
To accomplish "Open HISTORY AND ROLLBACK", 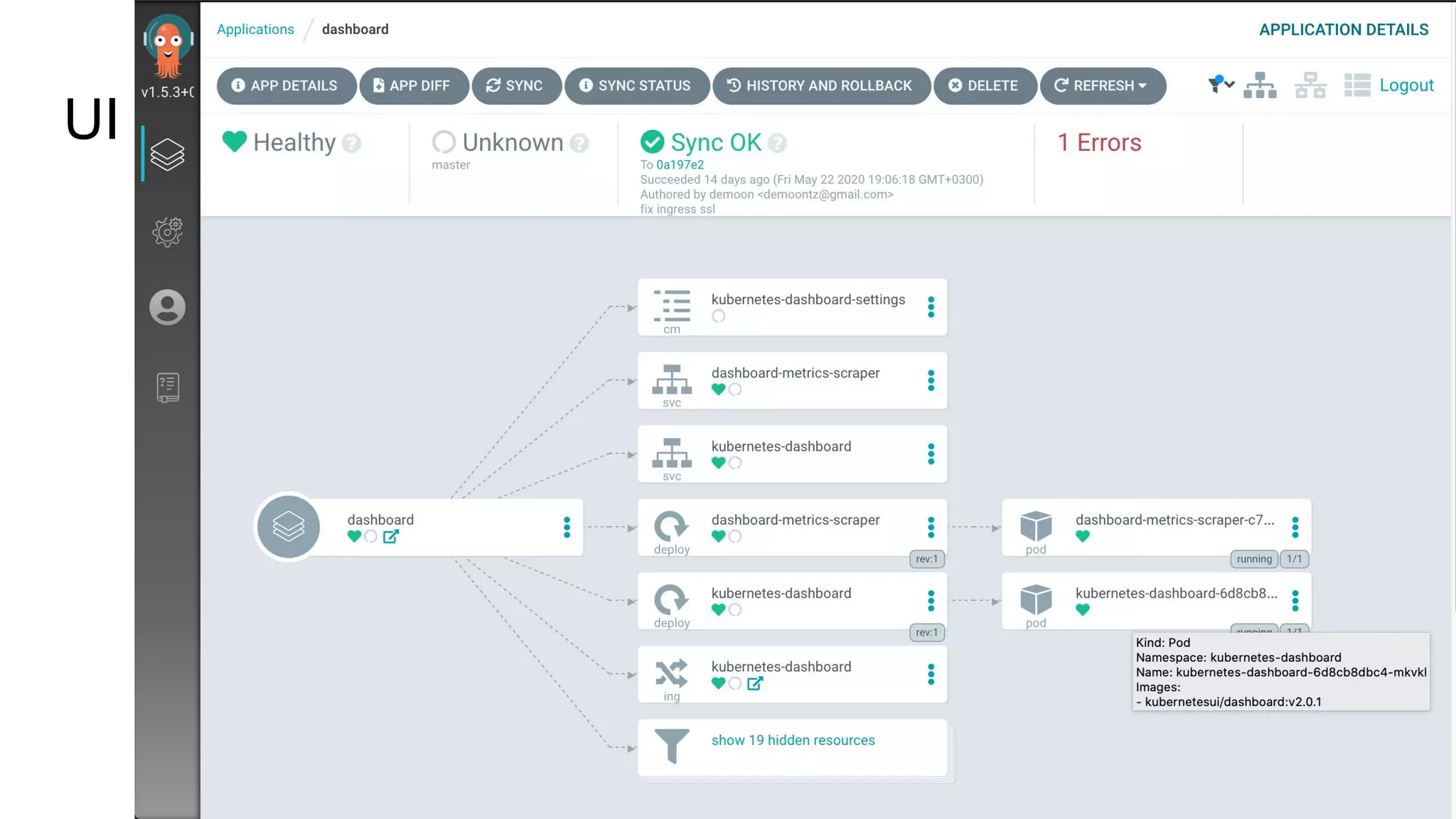I will pos(821,86).
